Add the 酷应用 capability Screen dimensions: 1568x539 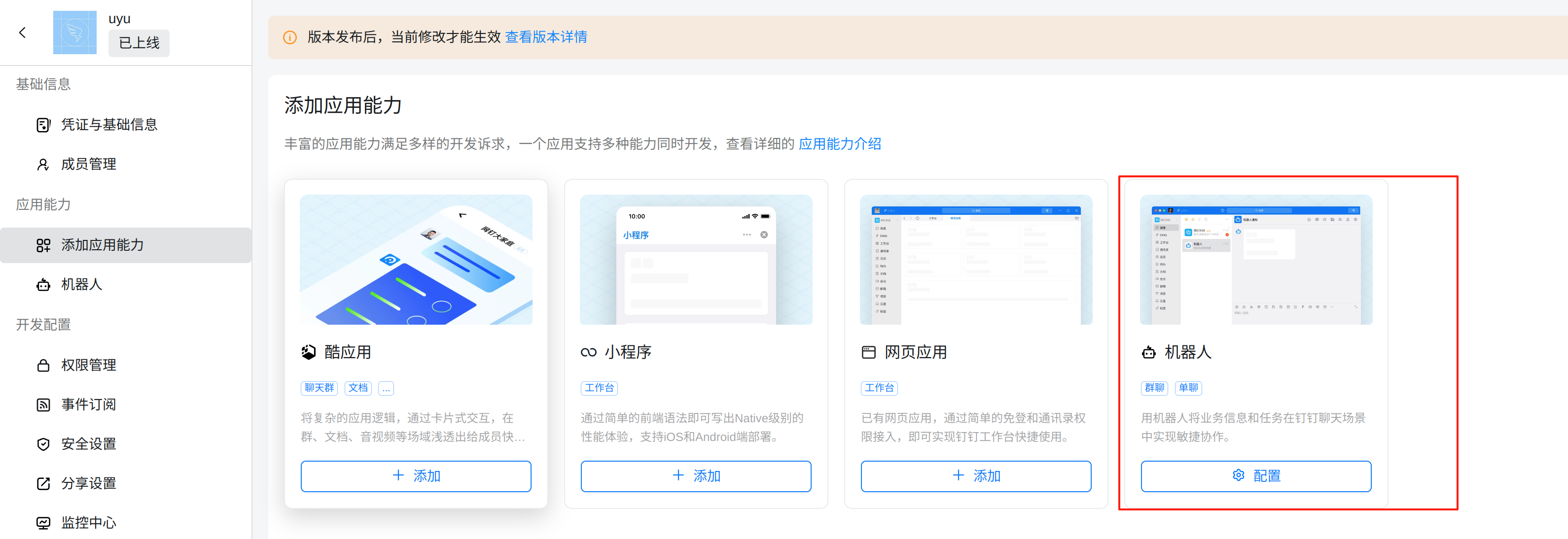pyautogui.click(x=416, y=476)
